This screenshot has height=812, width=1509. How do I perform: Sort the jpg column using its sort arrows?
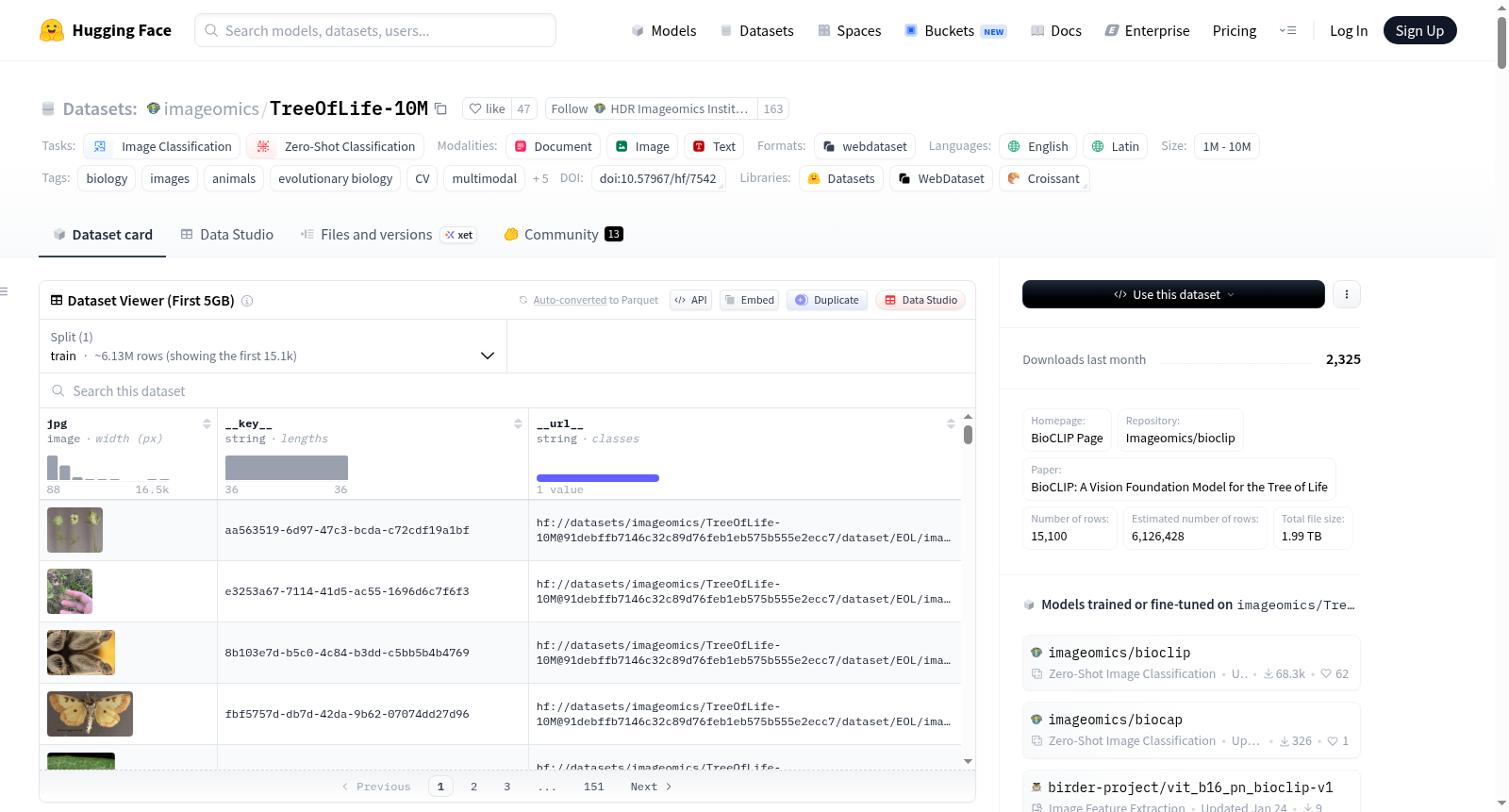(x=207, y=423)
